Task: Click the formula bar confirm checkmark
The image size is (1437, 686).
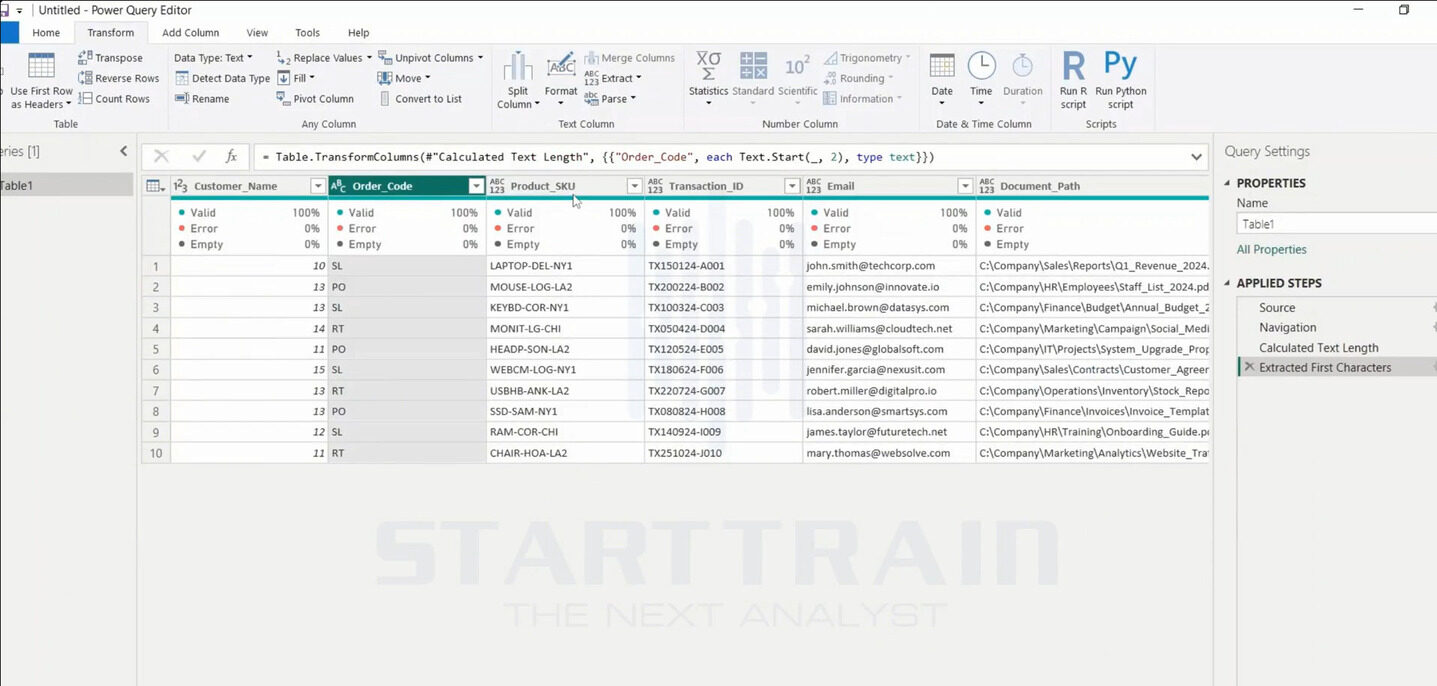Action: coord(198,156)
